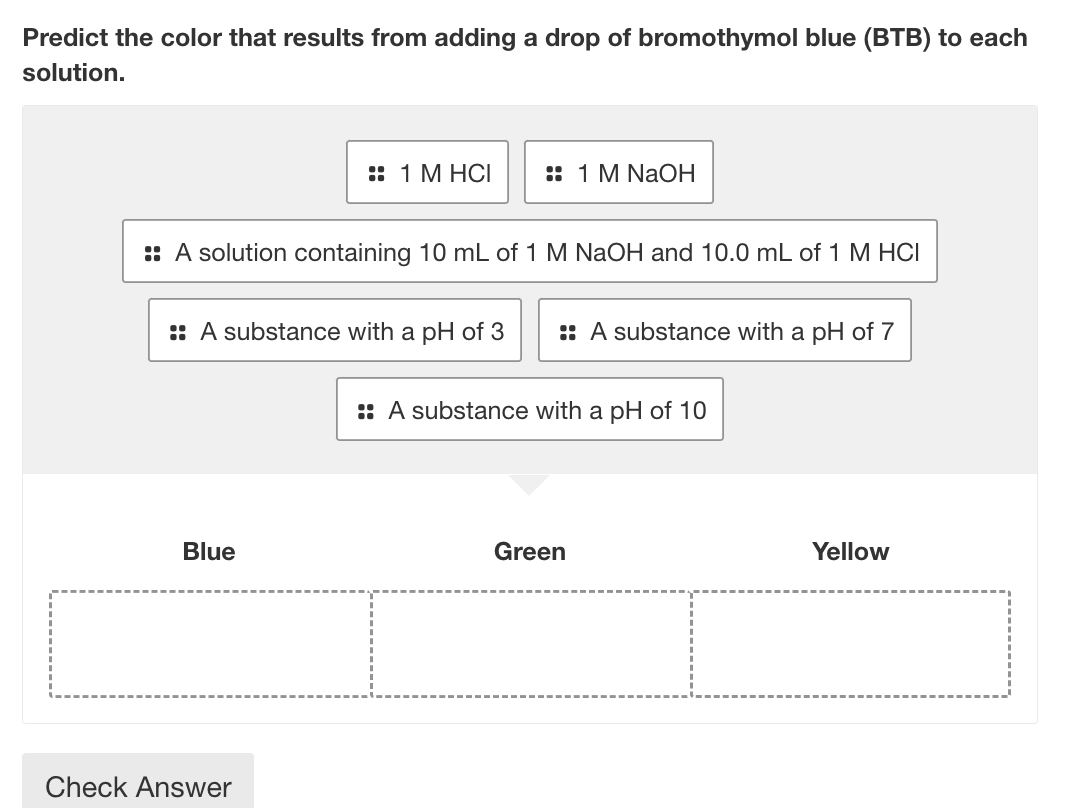The image size is (1076, 808).
Task: Click the Blue drop zone
Action: (210, 643)
